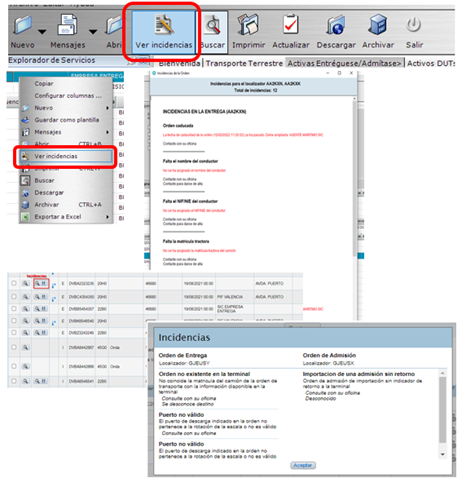Click the Incidencias dialog vertical scrollbar
The height and width of the screenshot is (500, 475).
[443, 410]
